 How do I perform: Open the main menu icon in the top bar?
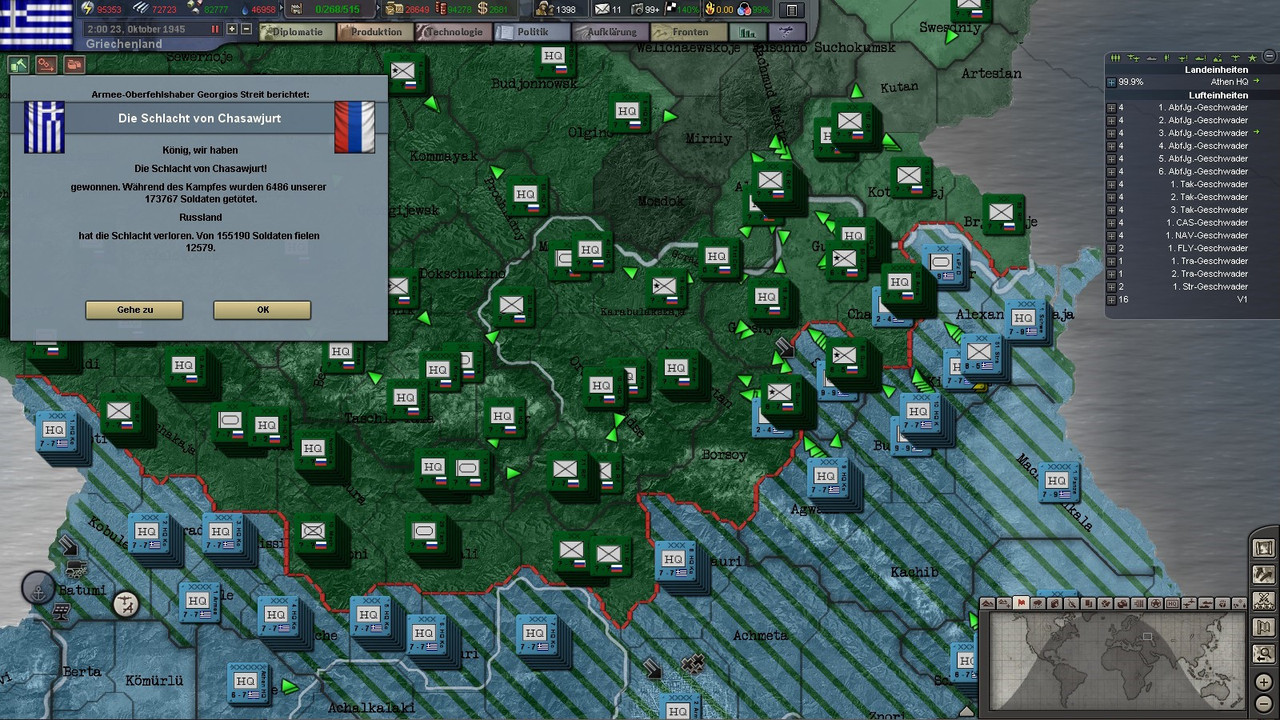click(x=792, y=10)
